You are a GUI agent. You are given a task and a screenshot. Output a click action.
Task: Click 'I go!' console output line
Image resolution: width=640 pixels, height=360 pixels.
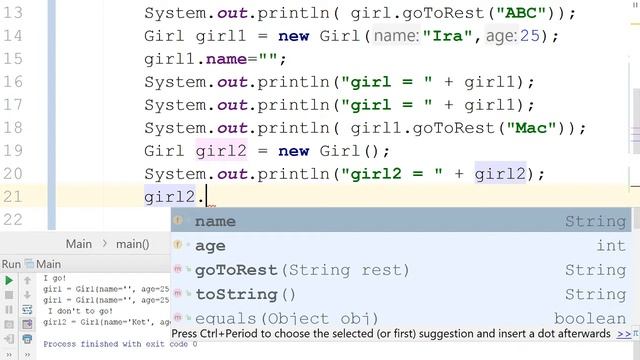55,278
